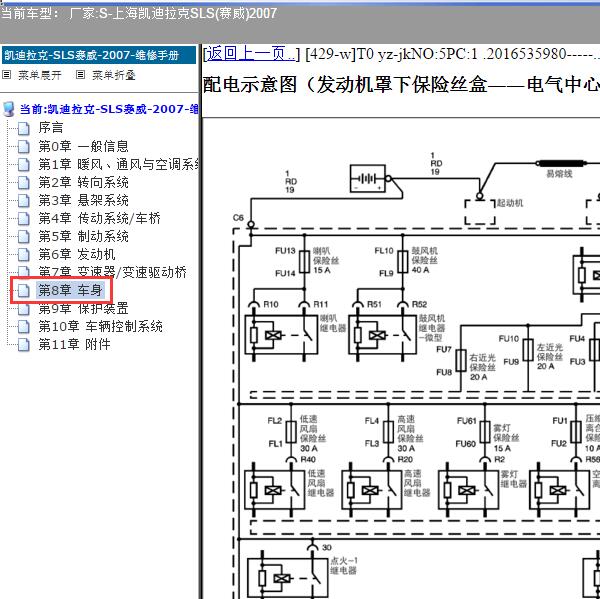Open 第1章 暖风、通风与空调系统
Screen dimensions: 600x599
pyautogui.click(x=118, y=165)
